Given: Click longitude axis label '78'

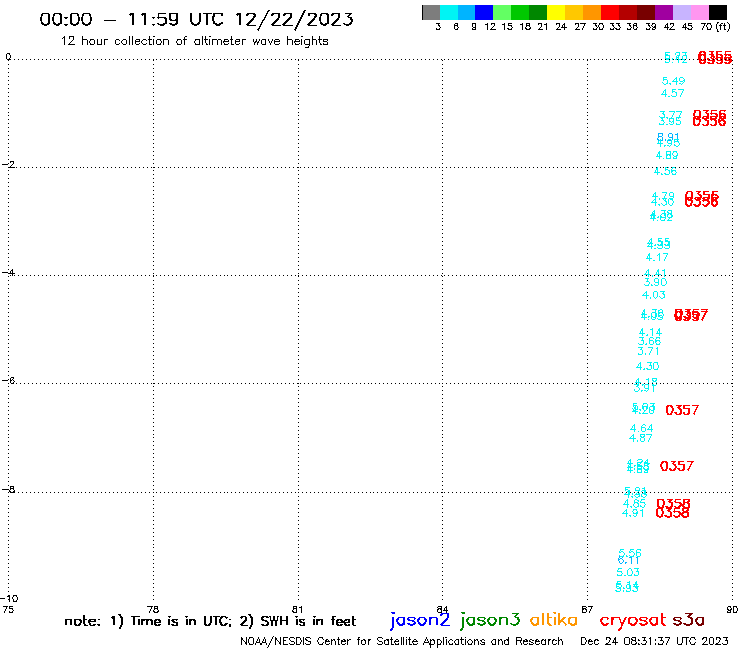Looking at the screenshot, I should (153, 609).
